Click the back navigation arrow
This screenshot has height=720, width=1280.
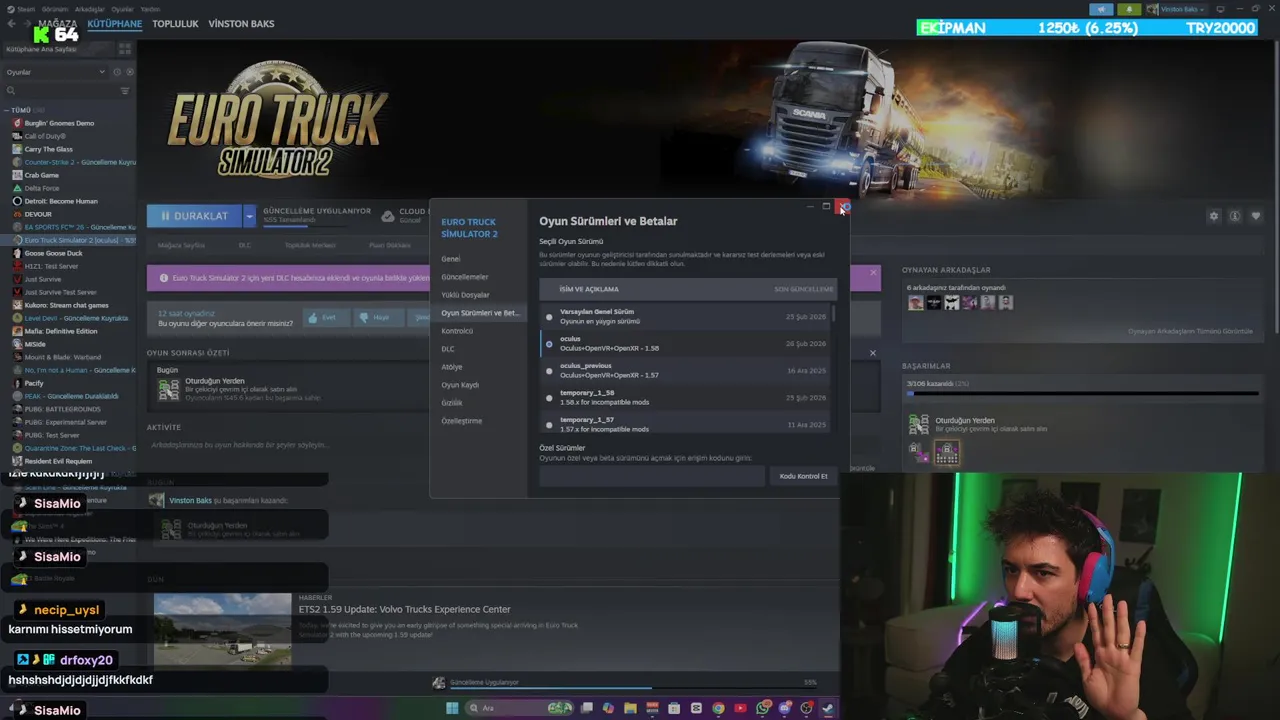(x=12, y=24)
